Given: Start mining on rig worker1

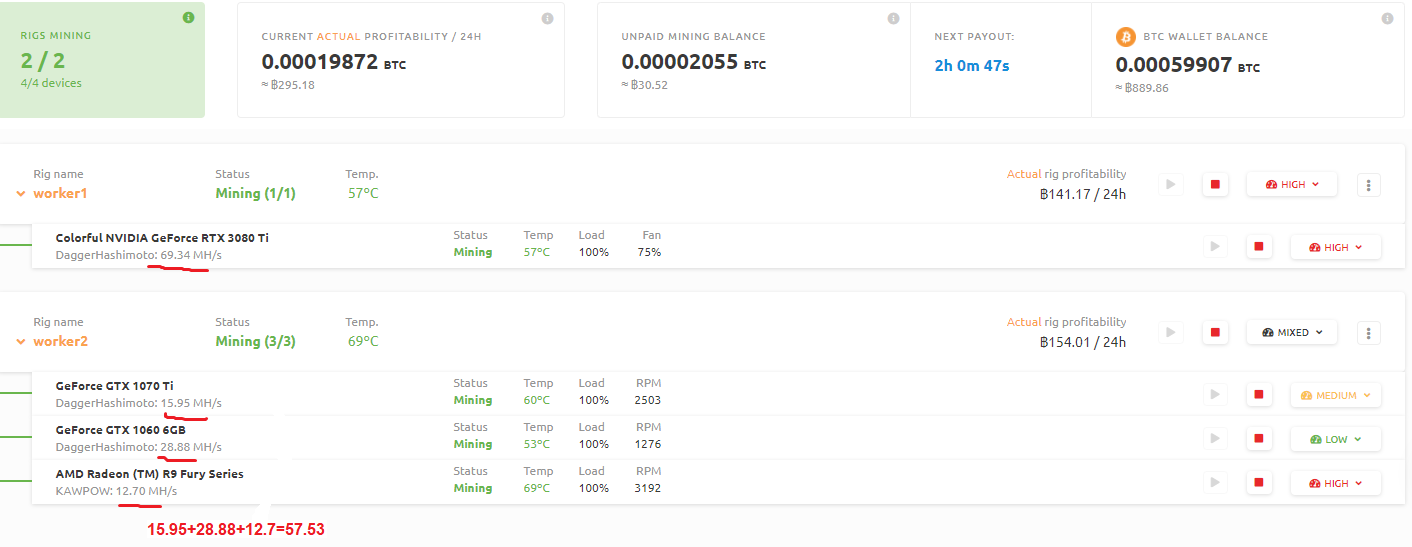Looking at the screenshot, I should coord(1170,184).
